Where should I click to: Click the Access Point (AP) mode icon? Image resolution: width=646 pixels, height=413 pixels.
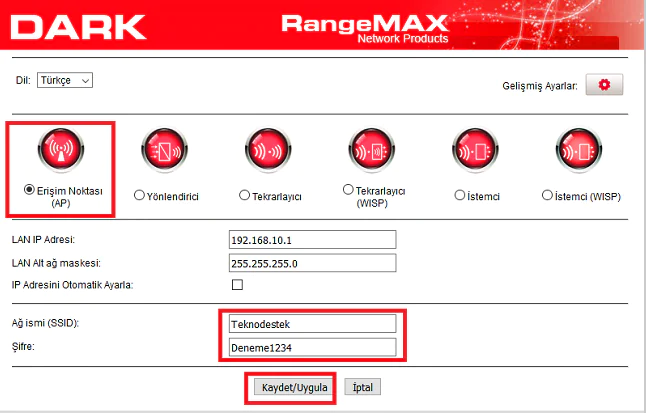pos(61,150)
